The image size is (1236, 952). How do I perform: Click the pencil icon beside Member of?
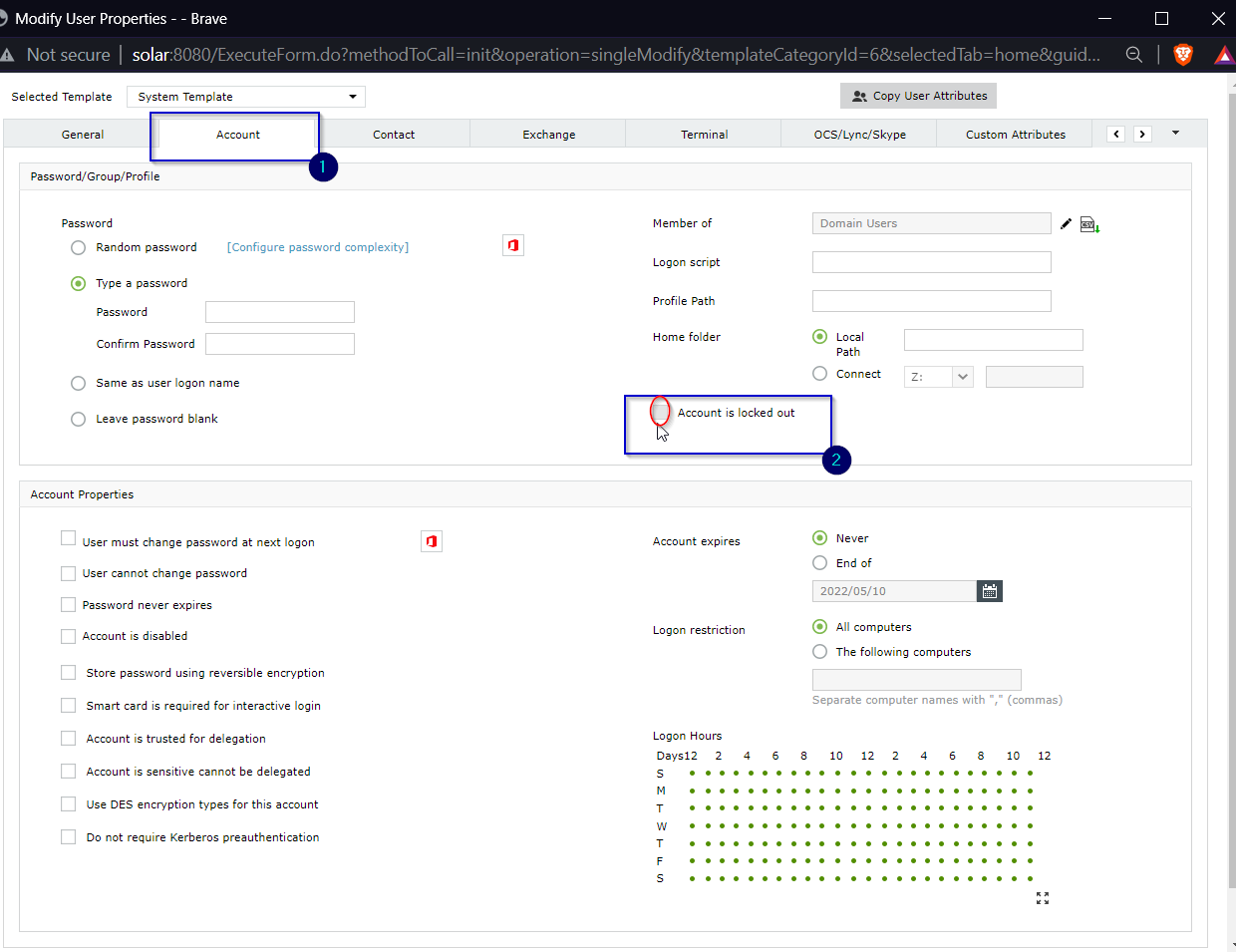(1066, 224)
